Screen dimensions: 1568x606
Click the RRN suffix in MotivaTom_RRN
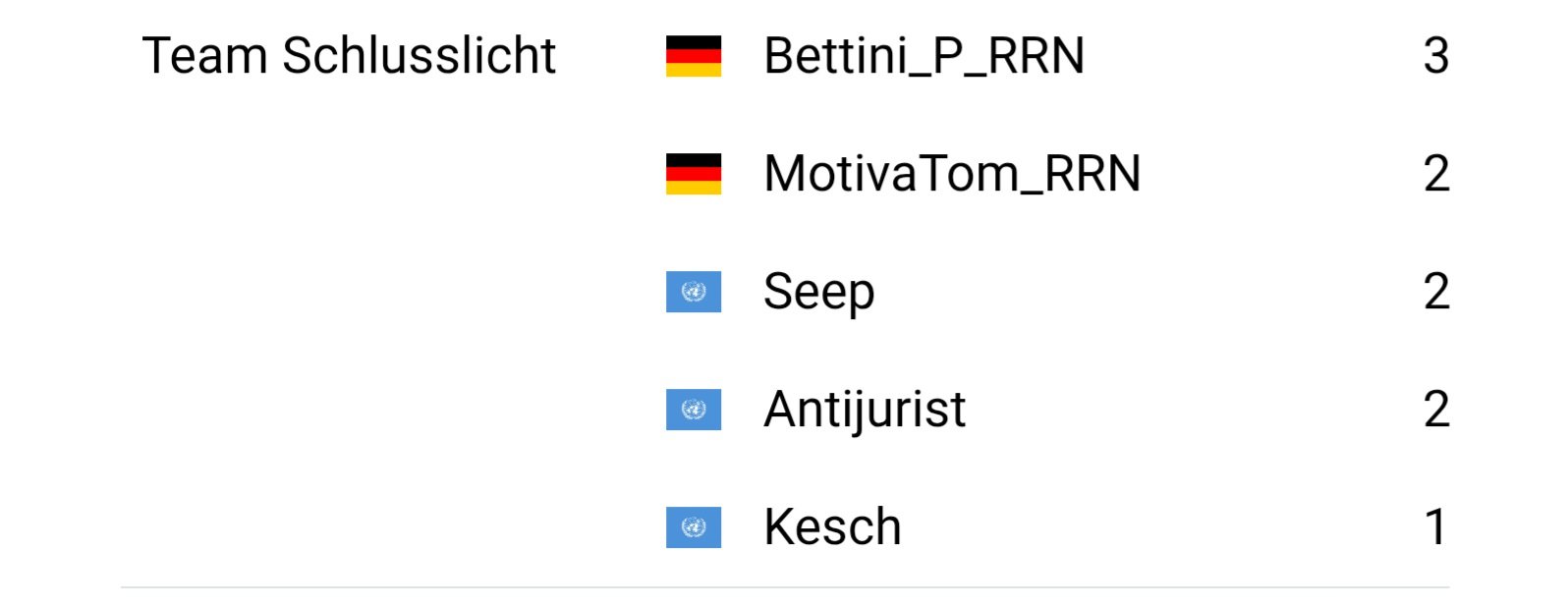tap(1092, 174)
